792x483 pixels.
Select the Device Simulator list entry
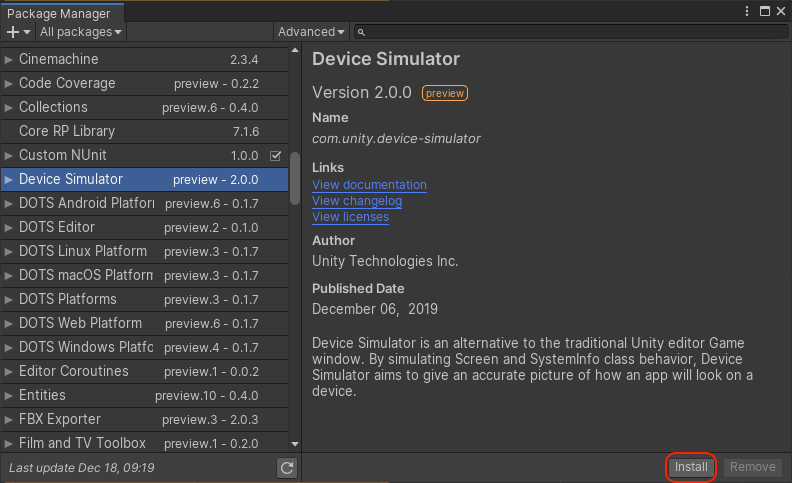point(144,179)
